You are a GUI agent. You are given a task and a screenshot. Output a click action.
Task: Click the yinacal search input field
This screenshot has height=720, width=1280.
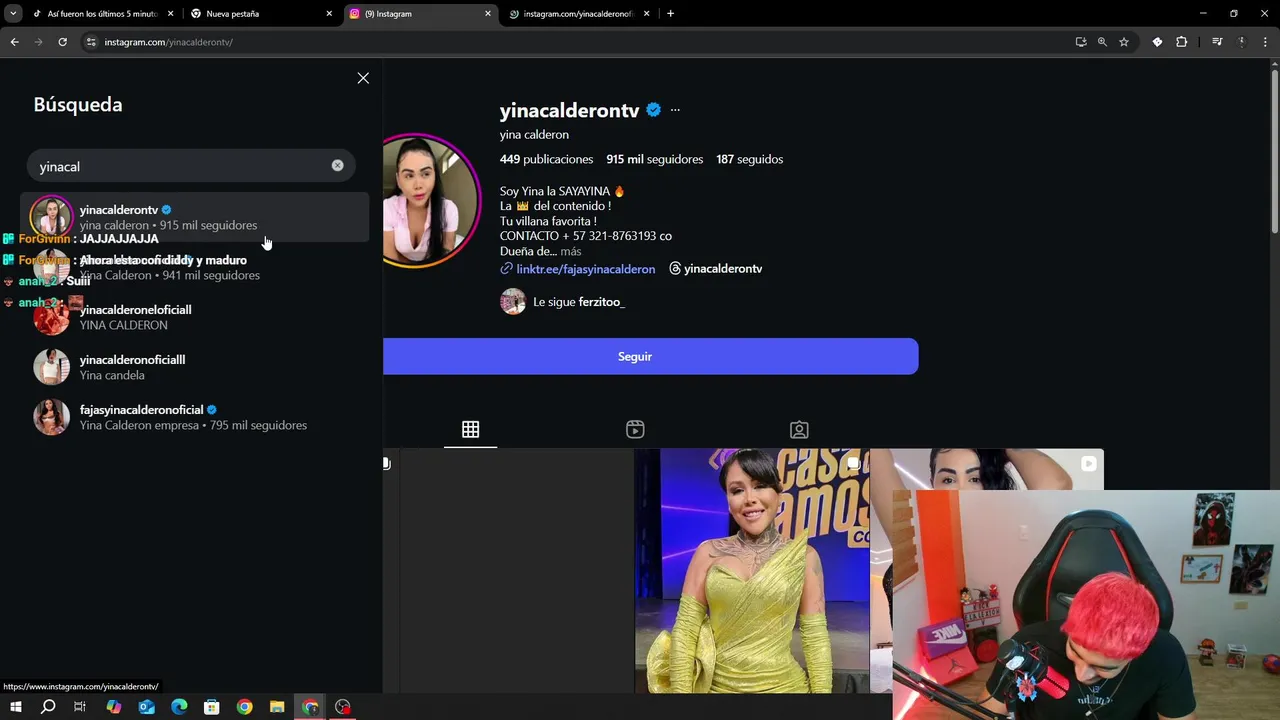click(190, 166)
